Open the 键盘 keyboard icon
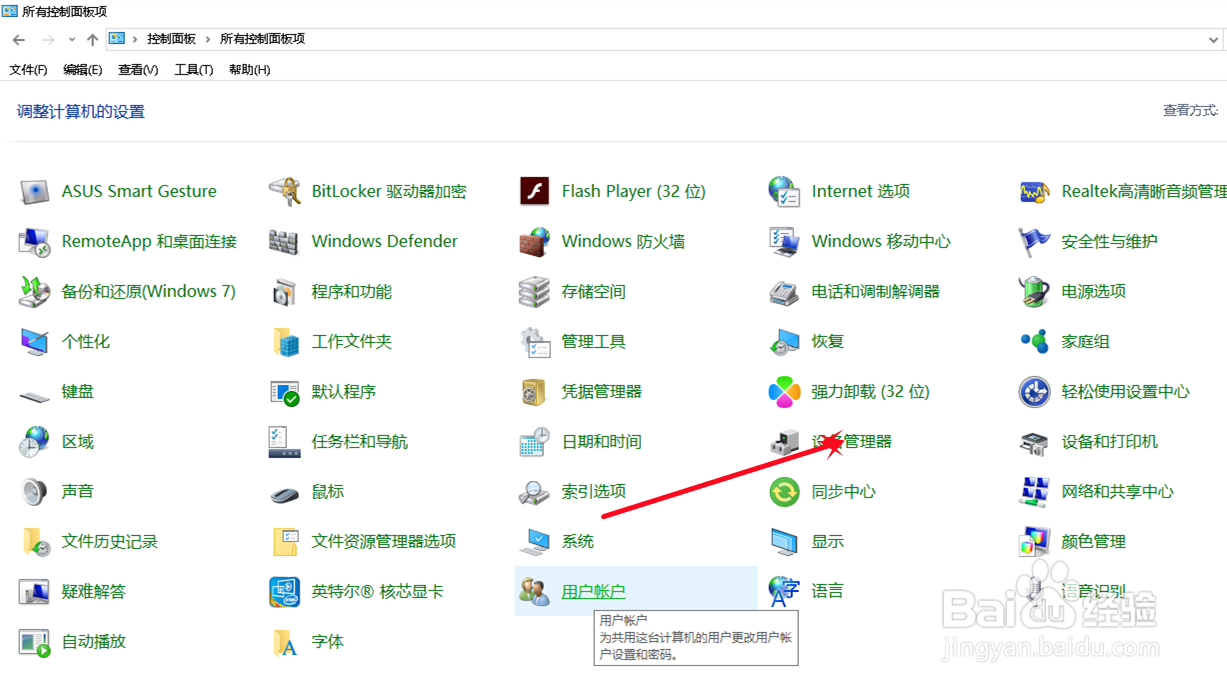 tap(35, 394)
